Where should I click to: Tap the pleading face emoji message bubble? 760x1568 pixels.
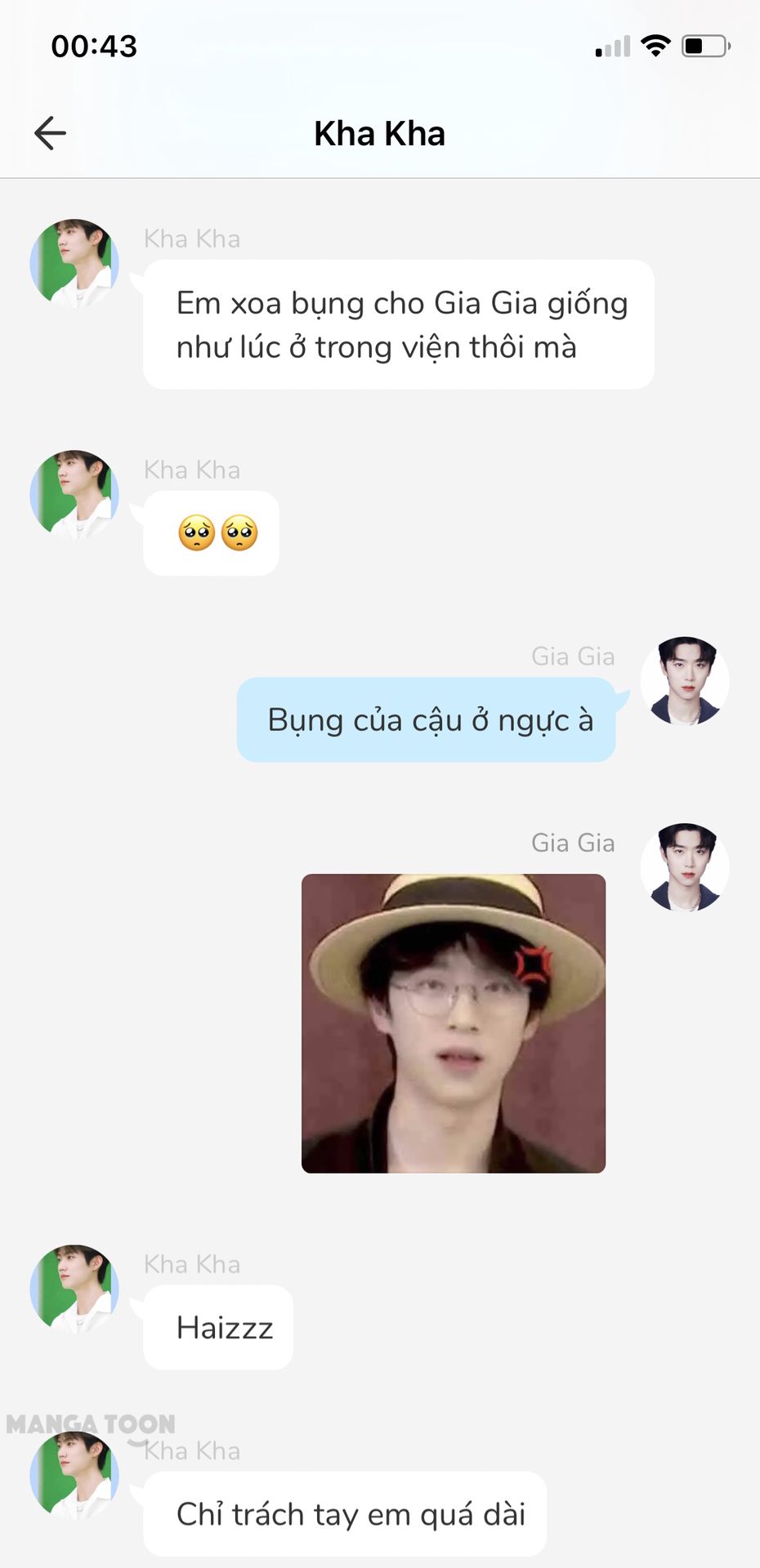tap(211, 533)
